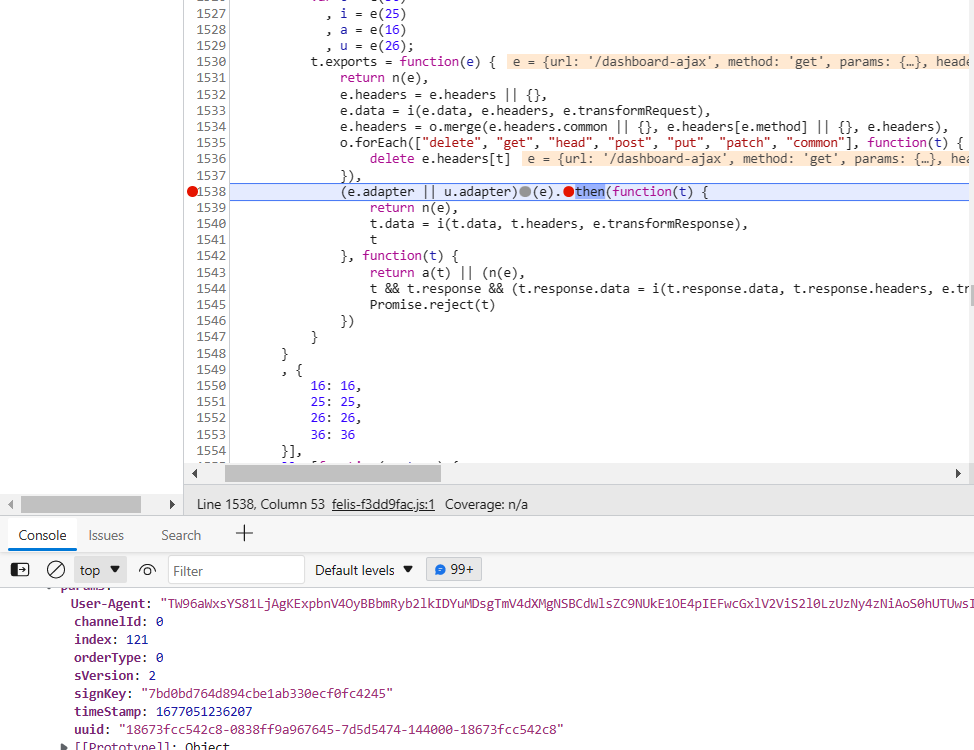
Task: Click the timeStamp value 1677051236207
Action: [x=204, y=711]
